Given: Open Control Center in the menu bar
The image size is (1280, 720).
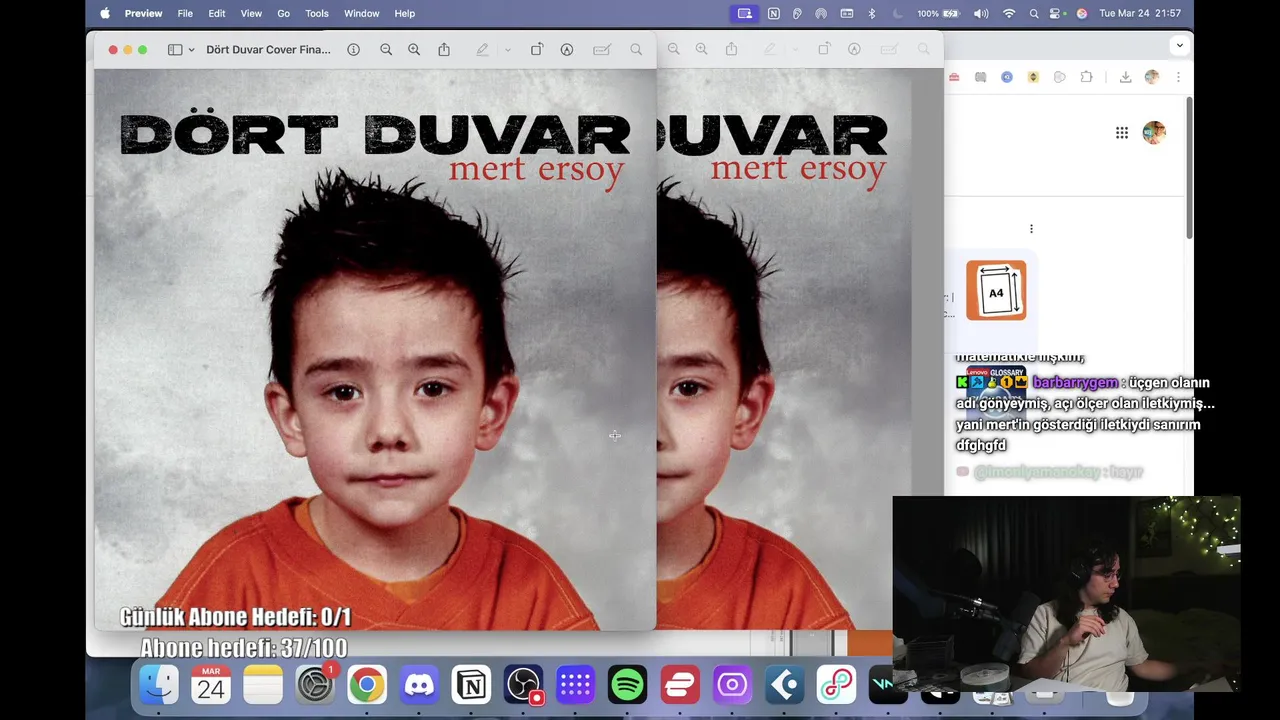Looking at the screenshot, I should (1058, 13).
